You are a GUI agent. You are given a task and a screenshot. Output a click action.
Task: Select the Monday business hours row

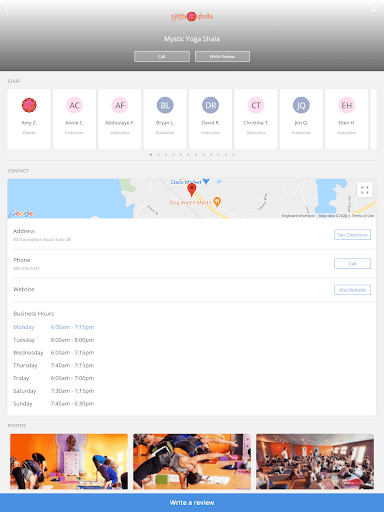click(54, 327)
